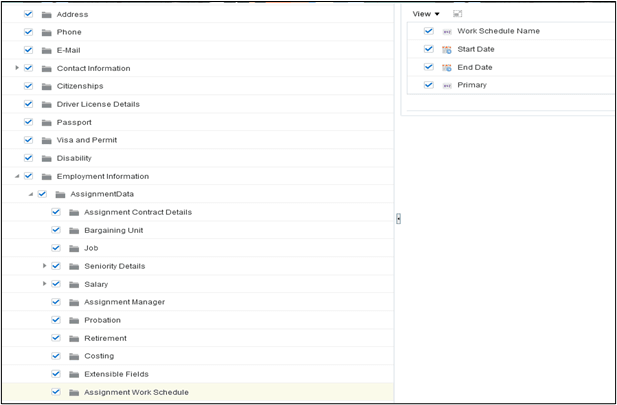Viewport: 617px width, 405px height.
Task: Click the detach table icon next to View
Action: coord(457,14)
